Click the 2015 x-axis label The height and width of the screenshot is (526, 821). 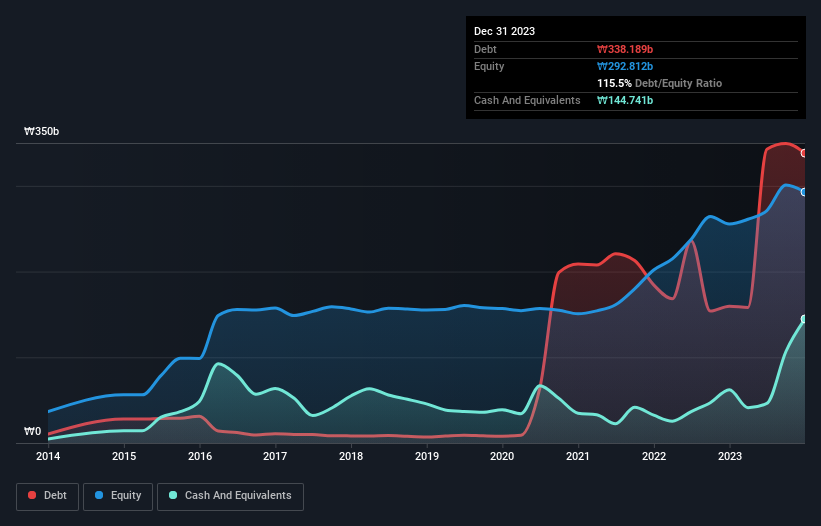[124, 456]
